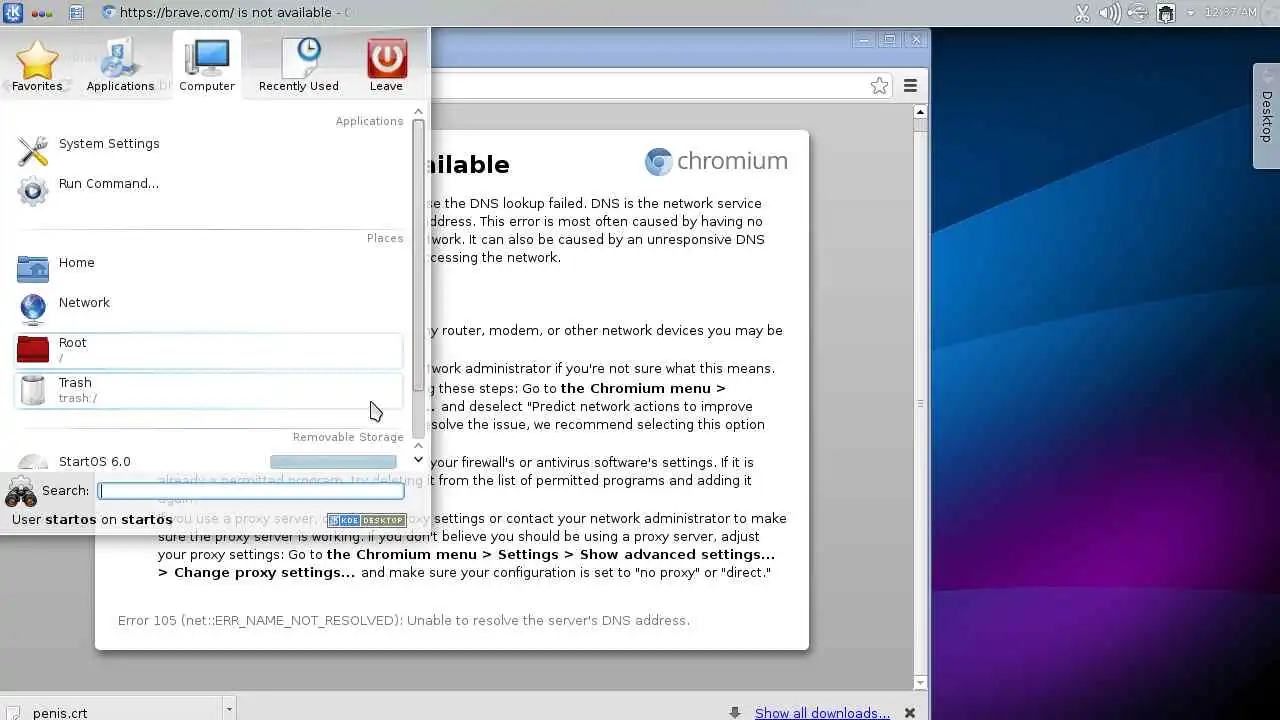Select the Computer tab
Image resolution: width=1280 pixels, height=720 pixels.
coord(207,66)
